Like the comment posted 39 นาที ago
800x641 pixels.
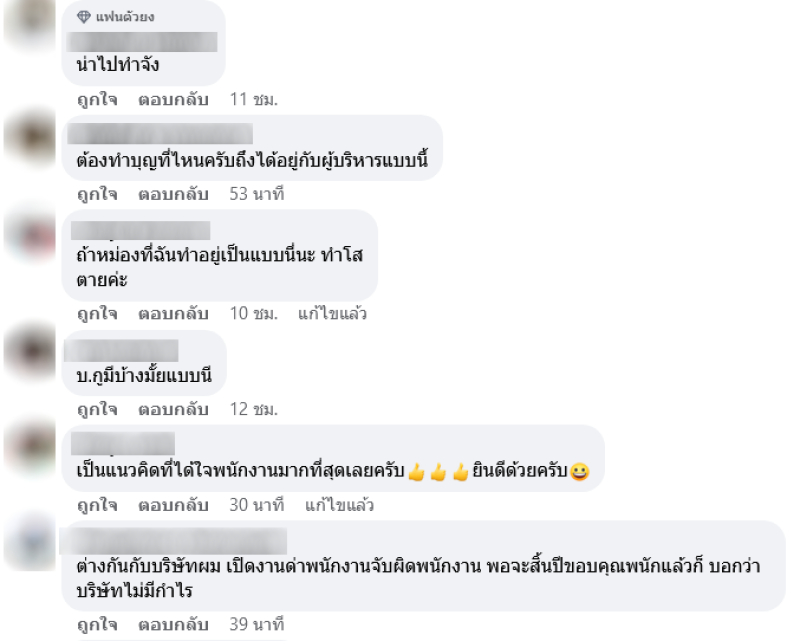click(97, 624)
